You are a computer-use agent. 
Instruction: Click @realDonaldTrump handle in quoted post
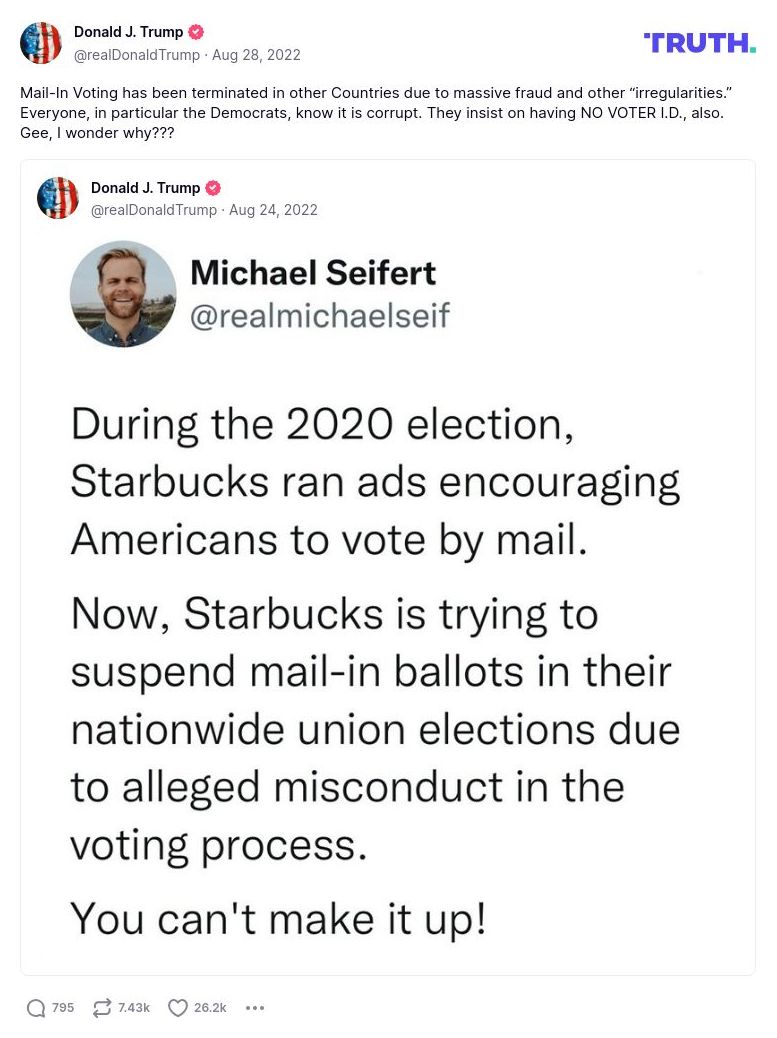click(153, 210)
